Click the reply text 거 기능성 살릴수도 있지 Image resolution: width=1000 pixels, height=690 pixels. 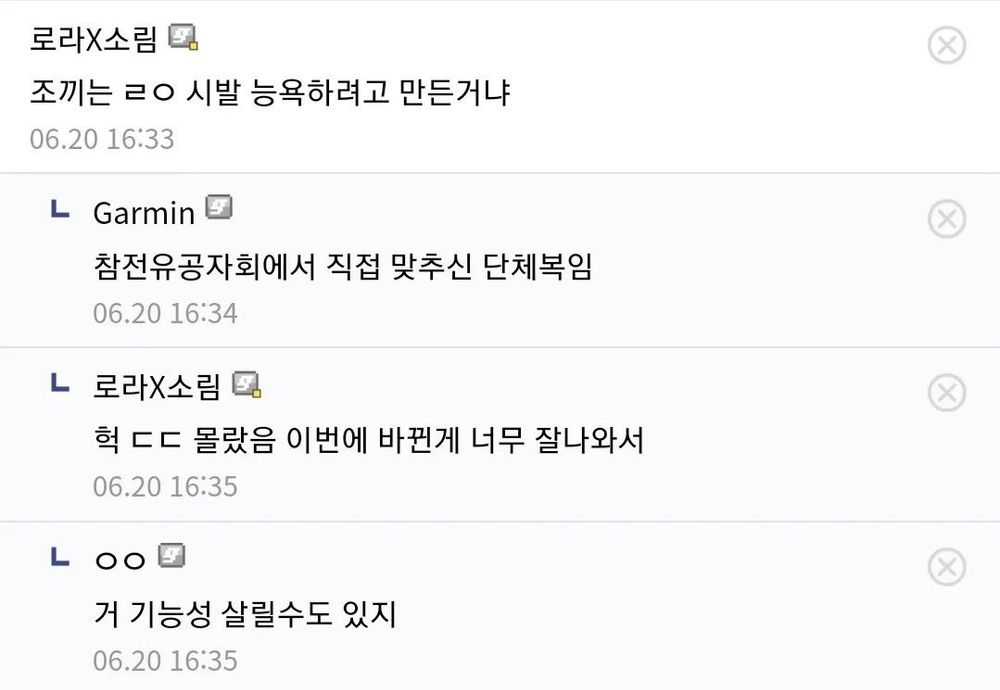(x=245, y=613)
